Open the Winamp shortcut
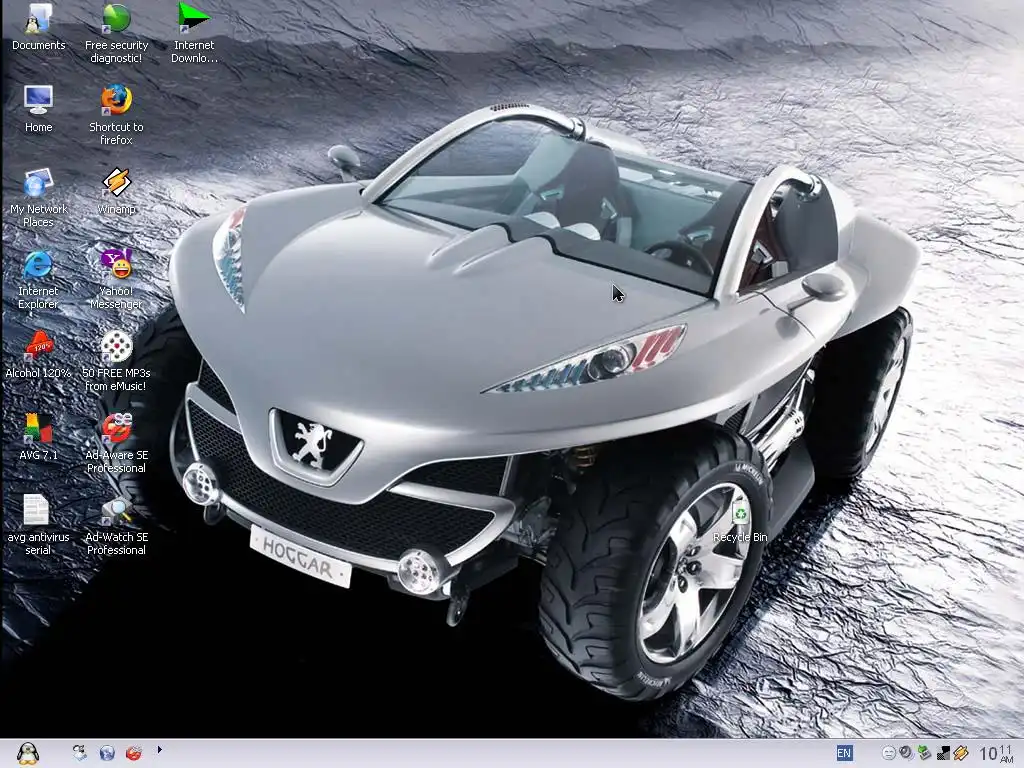The height and width of the screenshot is (768, 1024). point(116,191)
